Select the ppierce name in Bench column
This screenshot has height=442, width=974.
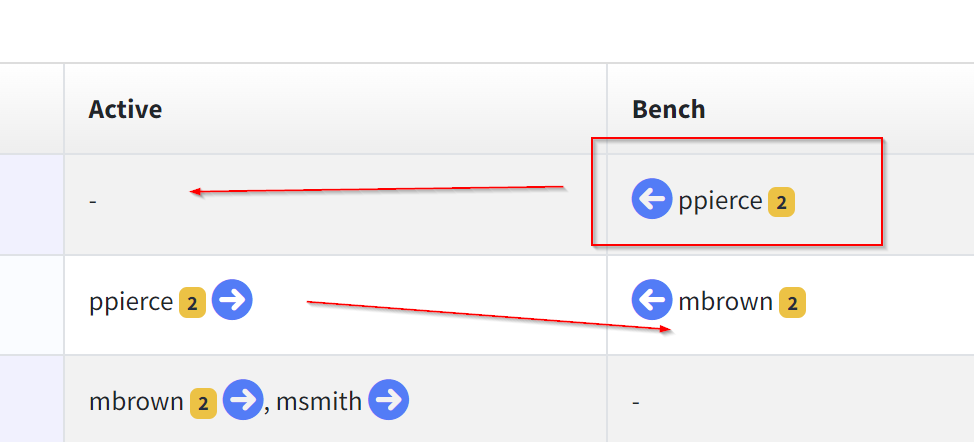(x=720, y=201)
